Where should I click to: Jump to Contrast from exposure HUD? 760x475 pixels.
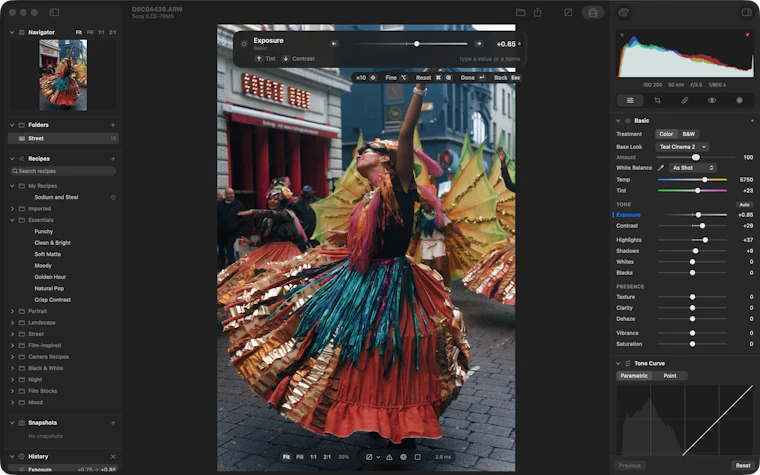(299, 59)
